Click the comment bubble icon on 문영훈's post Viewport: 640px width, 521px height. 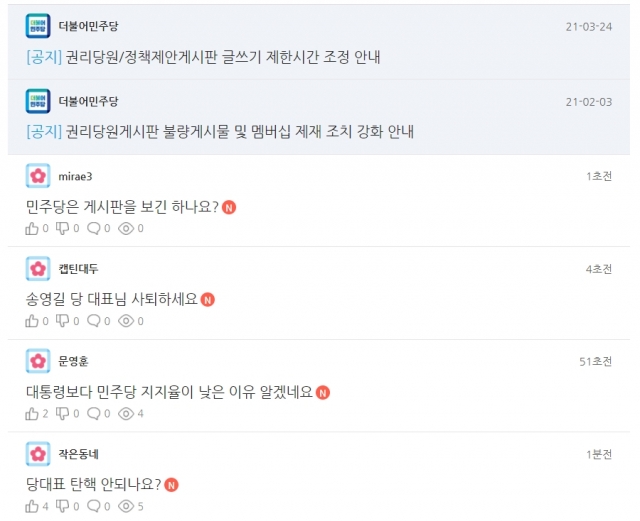tap(93, 414)
